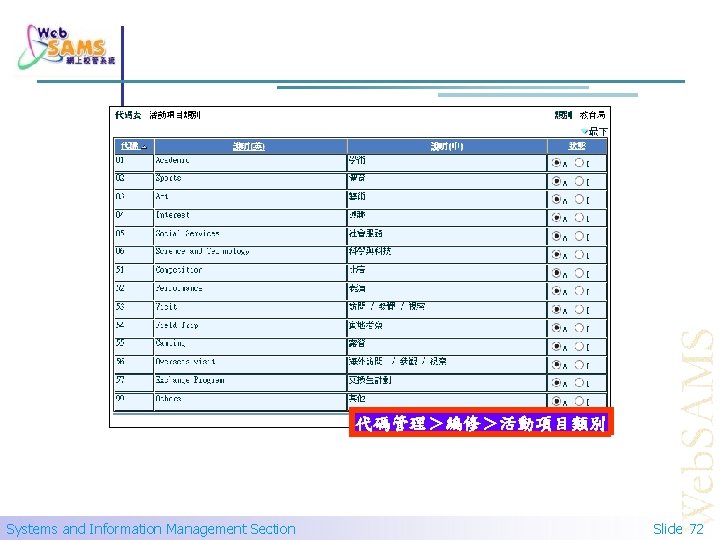Set Field Trip row status to I
720x540 pixels.
coord(579,327)
